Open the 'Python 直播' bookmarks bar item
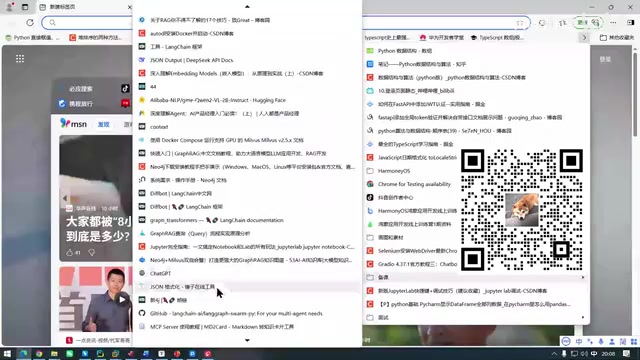Image resolution: width=640 pixels, height=360 pixels. pyautogui.click(x=32, y=38)
